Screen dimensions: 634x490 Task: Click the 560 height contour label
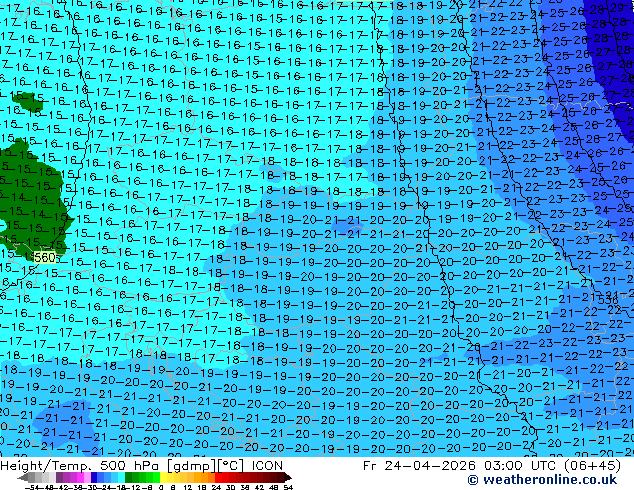tap(44, 258)
